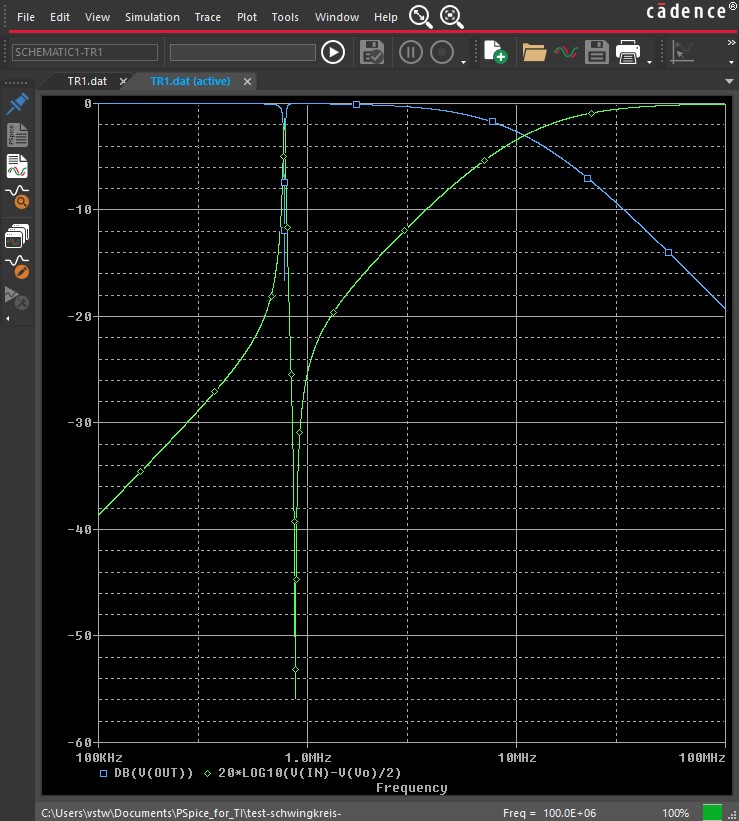Image resolution: width=739 pixels, height=821 pixels.
Task: Click the zoom area magnifier icon
Action: [x=451, y=17]
